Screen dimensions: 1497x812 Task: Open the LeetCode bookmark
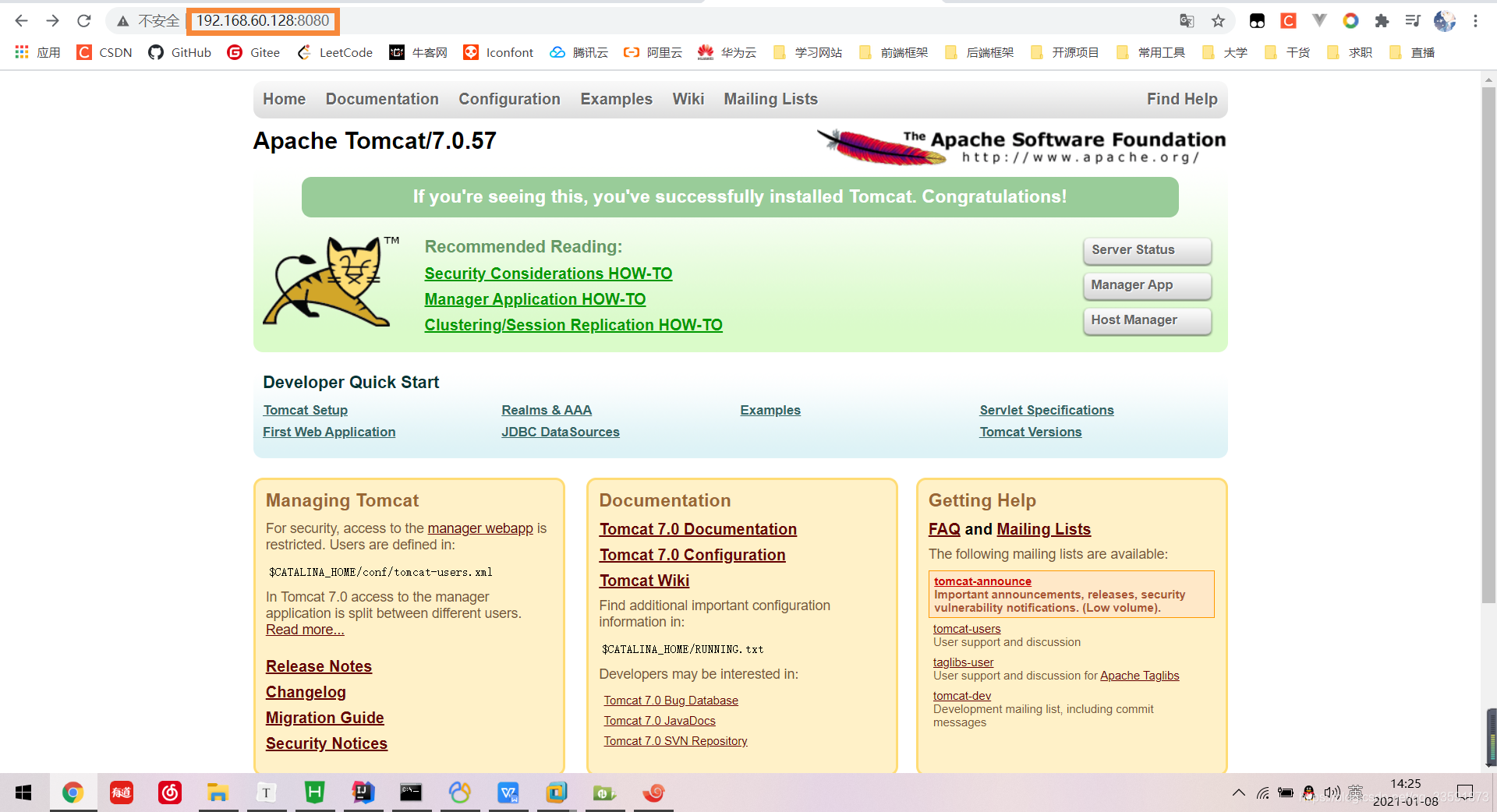point(334,52)
